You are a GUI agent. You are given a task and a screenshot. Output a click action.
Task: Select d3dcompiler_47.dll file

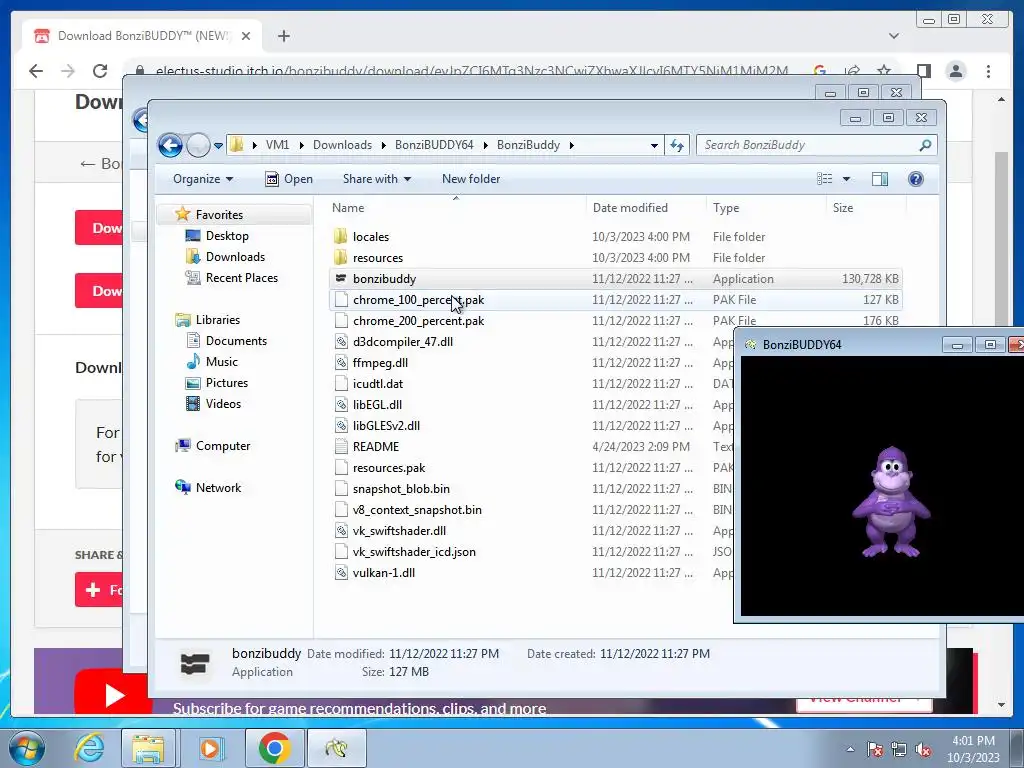tap(402, 342)
